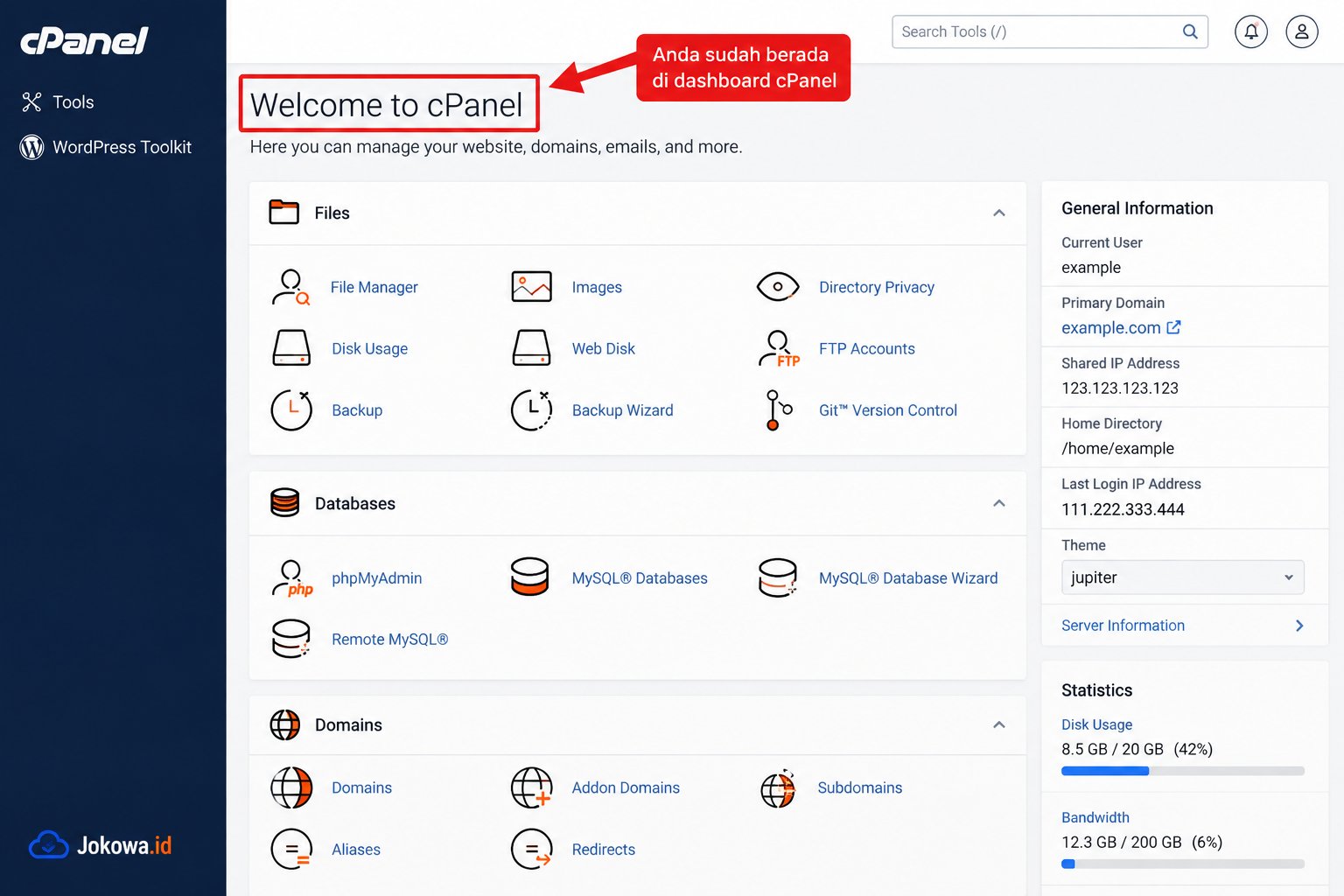Open the Remote MySQL® link
The image size is (1344, 896).
(x=390, y=640)
